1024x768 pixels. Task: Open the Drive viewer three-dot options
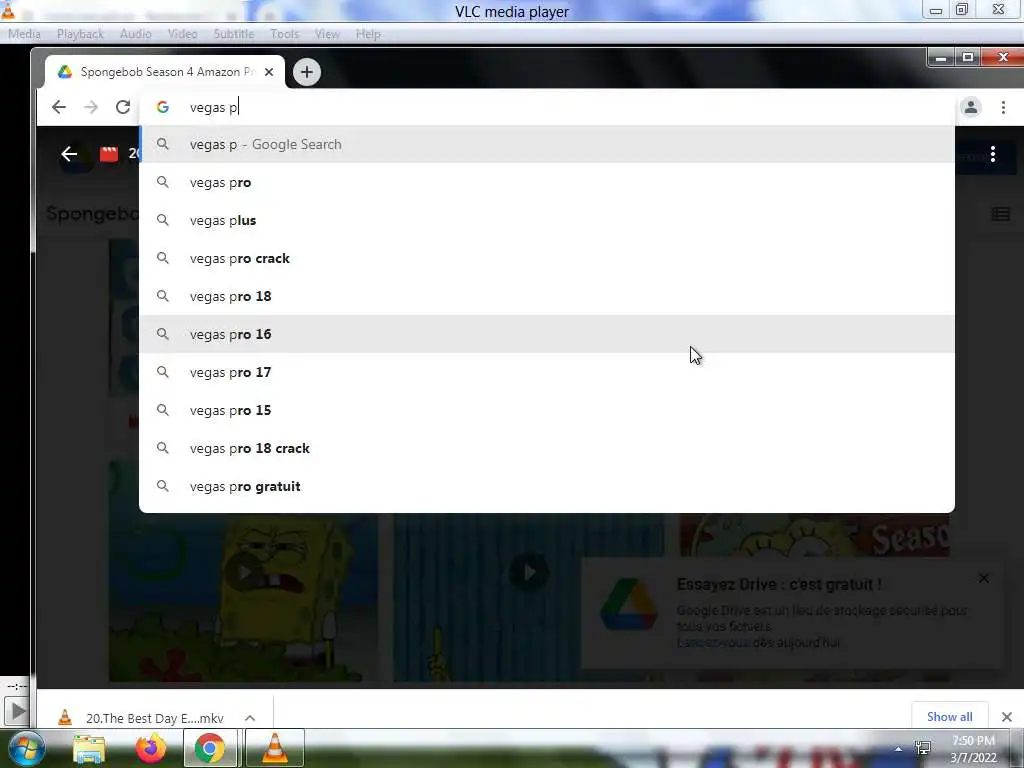click(993, 154)
